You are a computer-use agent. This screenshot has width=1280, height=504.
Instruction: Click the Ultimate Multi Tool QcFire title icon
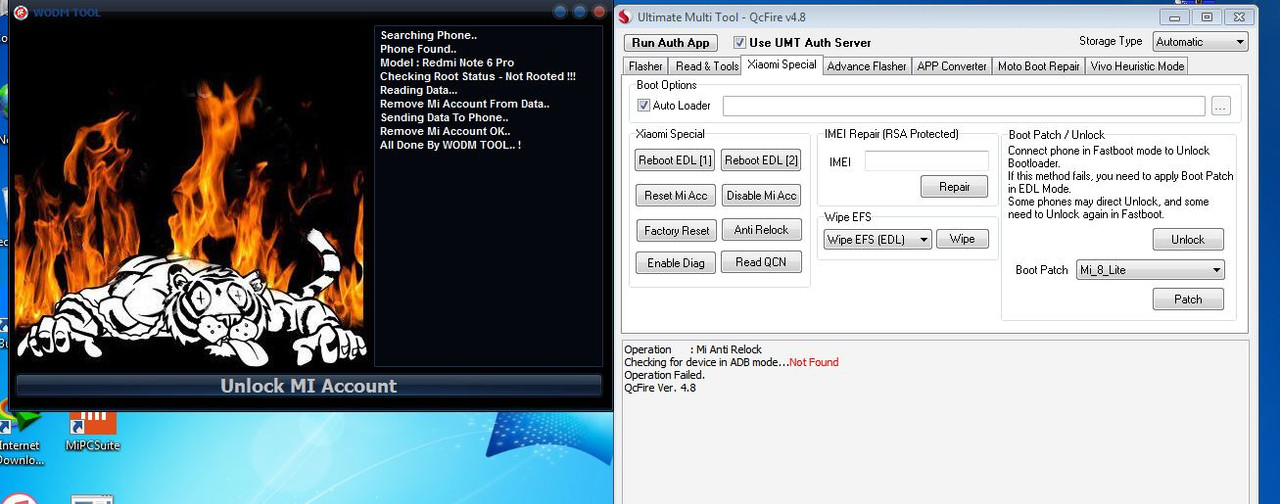[626, 17]
